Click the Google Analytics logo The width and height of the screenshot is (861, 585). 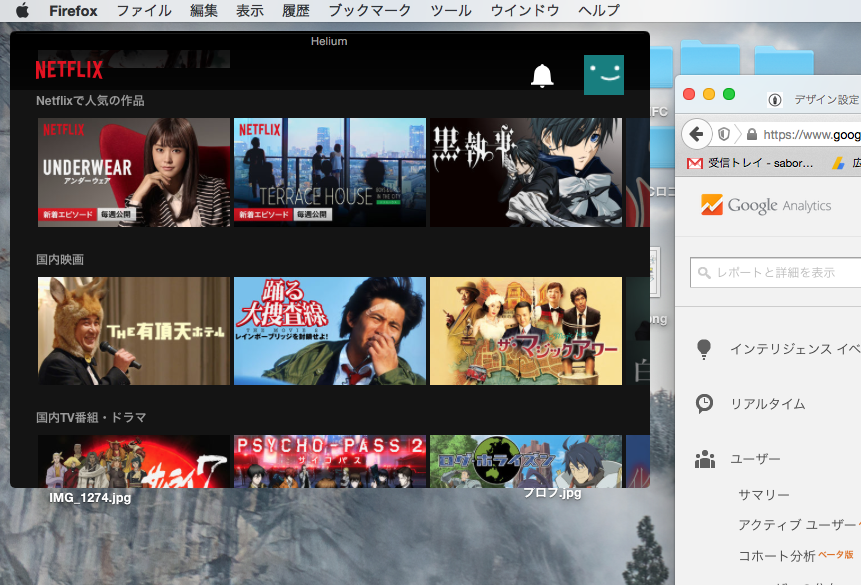[766, 205]
